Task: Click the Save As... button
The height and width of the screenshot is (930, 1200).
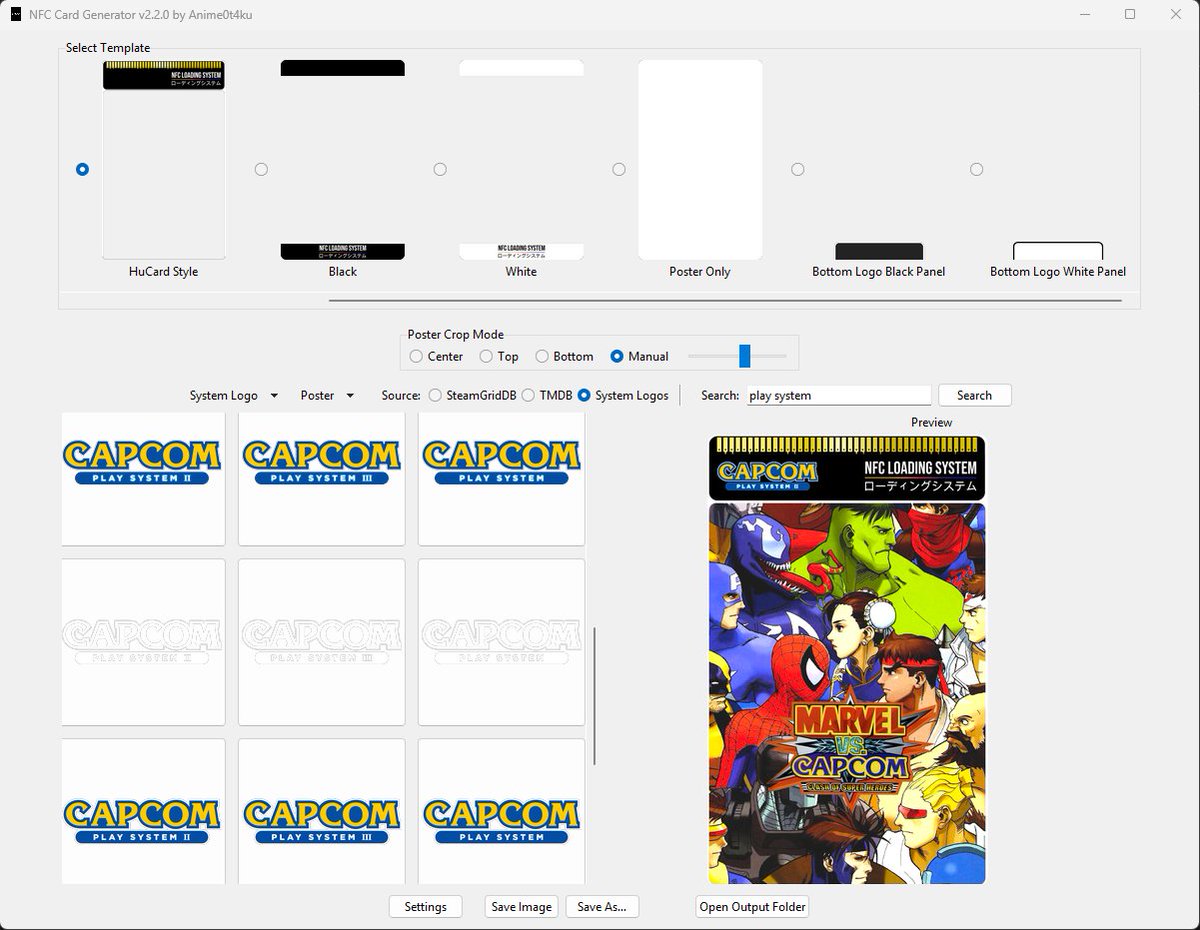Action: [602, 907]
